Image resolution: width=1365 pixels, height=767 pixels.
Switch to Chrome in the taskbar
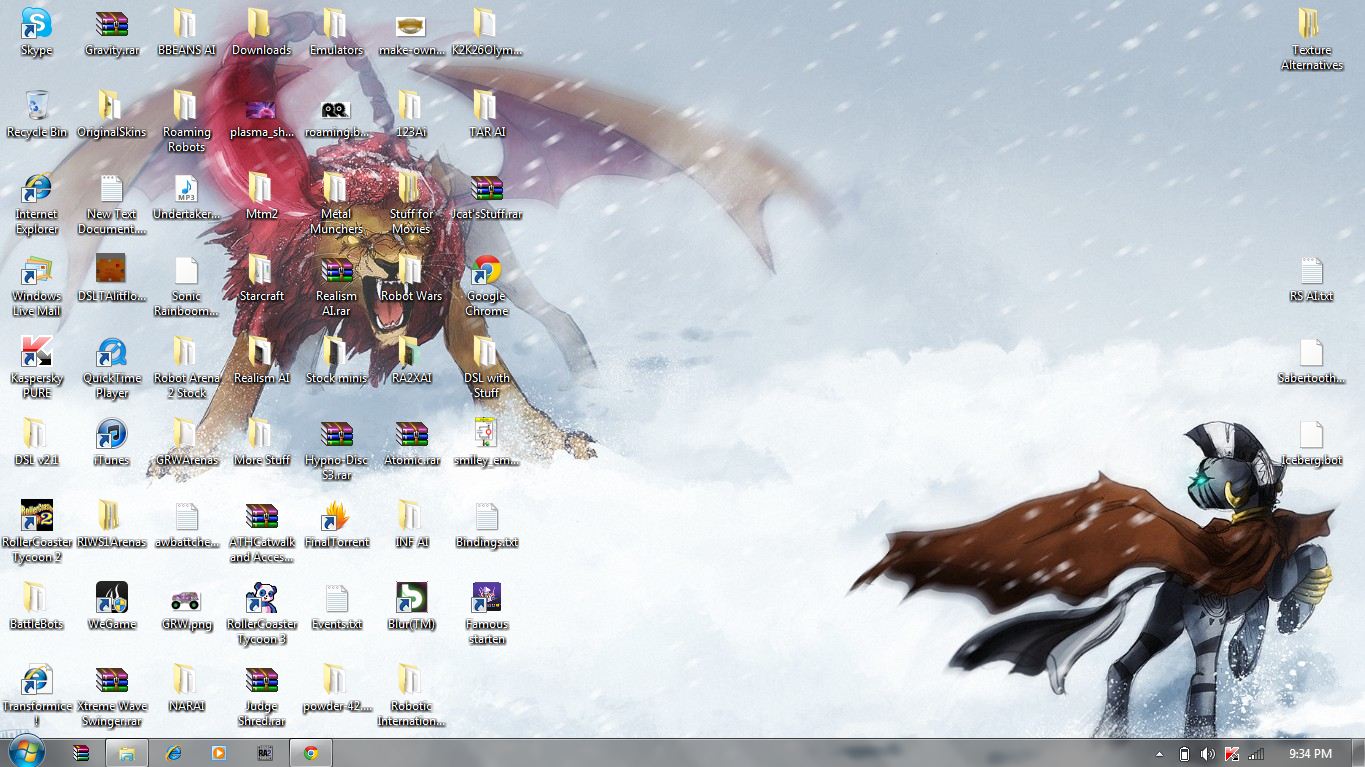tap(311, 753)
